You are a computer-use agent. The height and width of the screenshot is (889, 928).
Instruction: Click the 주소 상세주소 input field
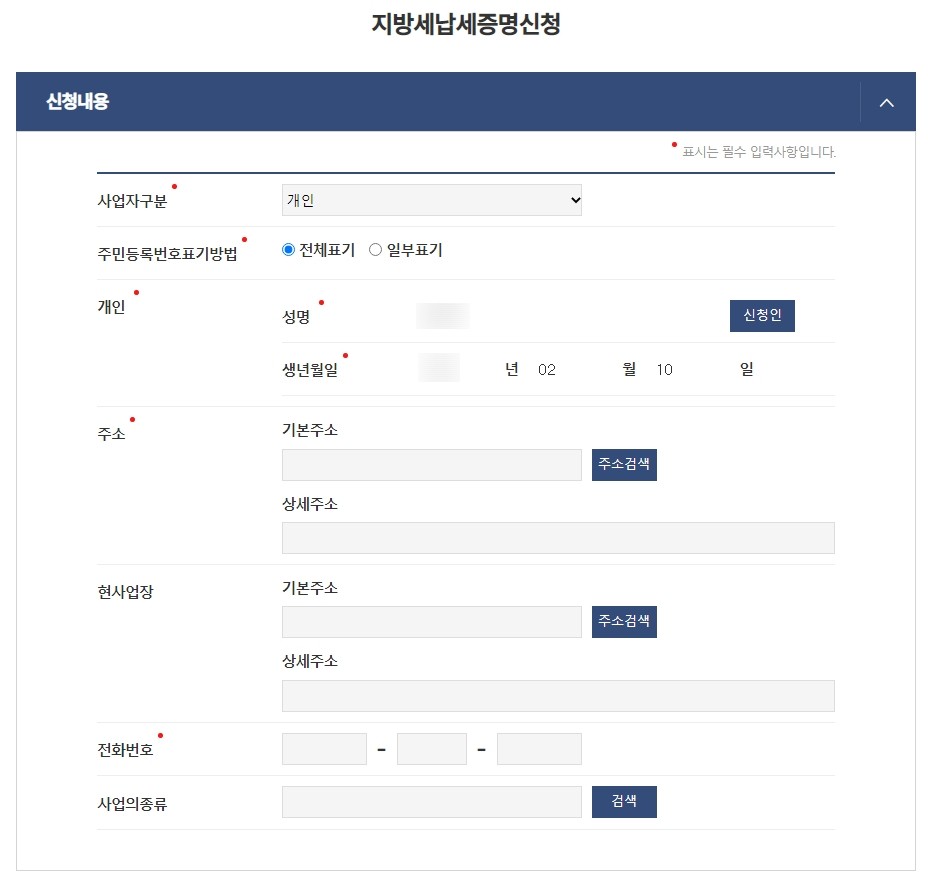558,538
